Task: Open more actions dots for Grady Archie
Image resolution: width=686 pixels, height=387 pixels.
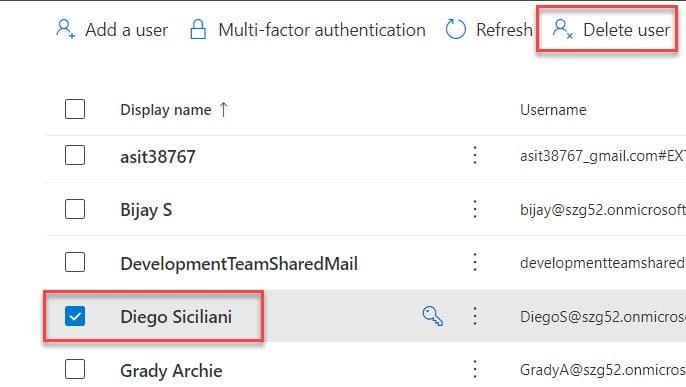Action: pos(475,370)
